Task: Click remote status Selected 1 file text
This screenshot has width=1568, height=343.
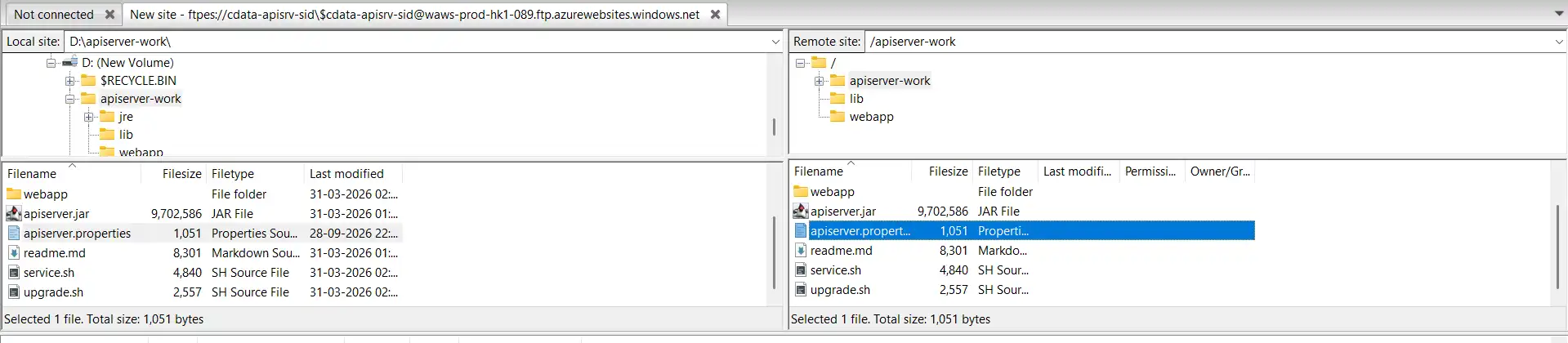Action: pyautogui.click(x=891, y=319)
